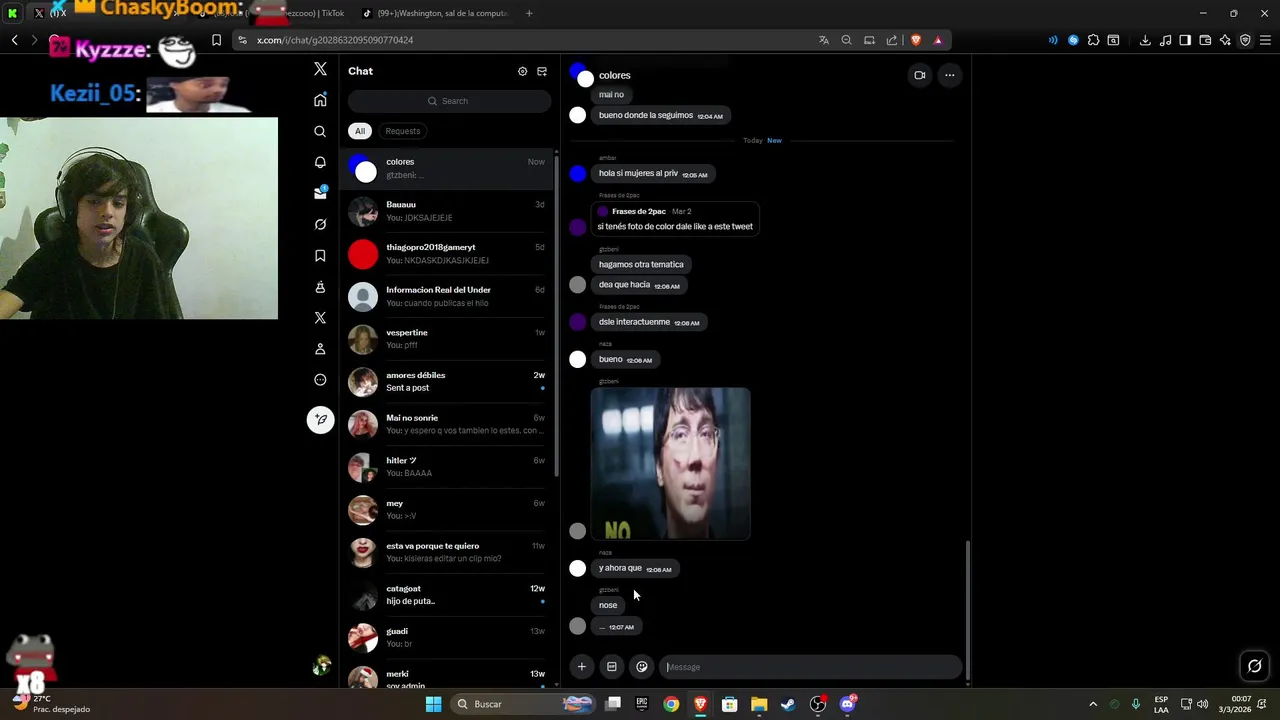Click the X logo at sidebar top
The height and width of the screenshot is (720, 1280).
[320, 69]
